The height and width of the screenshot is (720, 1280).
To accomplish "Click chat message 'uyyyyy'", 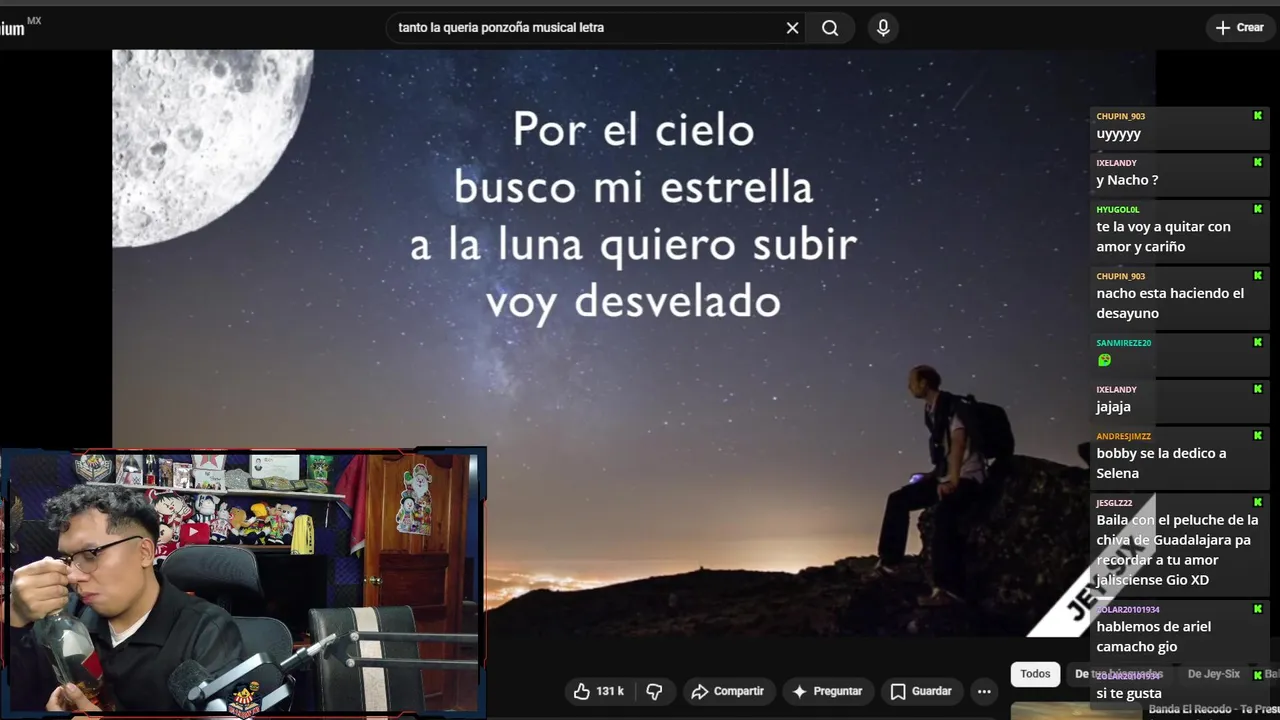I will [1118, 134].
